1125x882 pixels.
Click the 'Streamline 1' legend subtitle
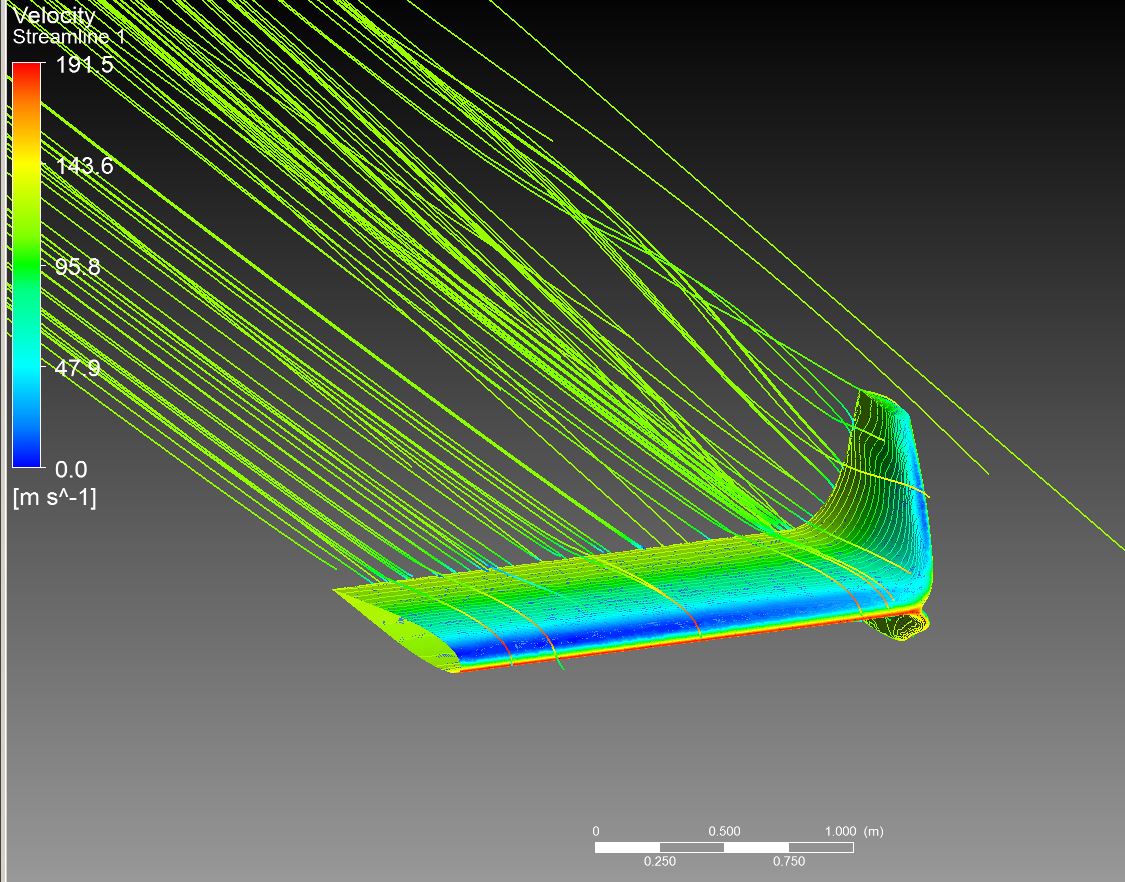(x=69, y=37)
